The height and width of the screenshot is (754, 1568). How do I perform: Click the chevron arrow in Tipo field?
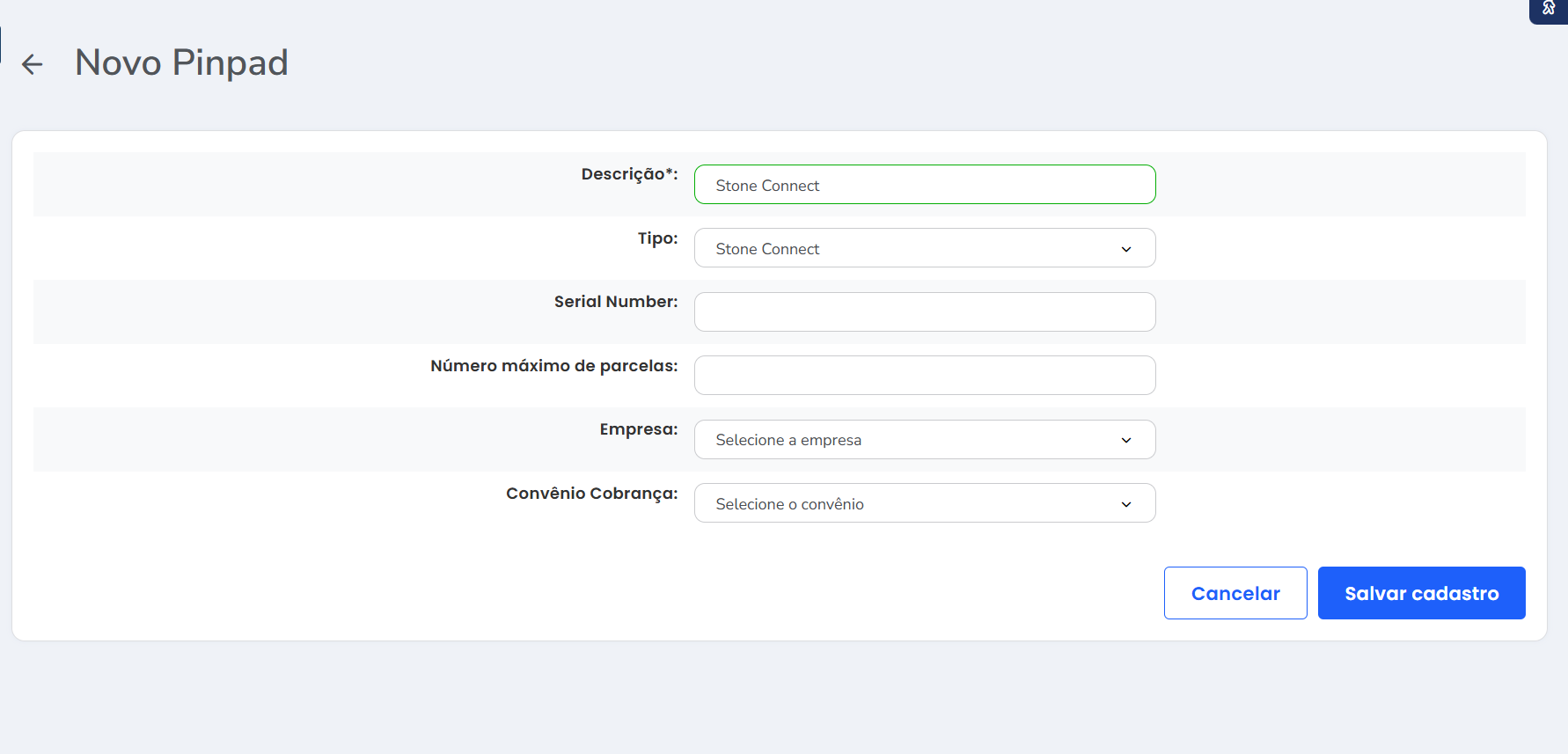1125,250
